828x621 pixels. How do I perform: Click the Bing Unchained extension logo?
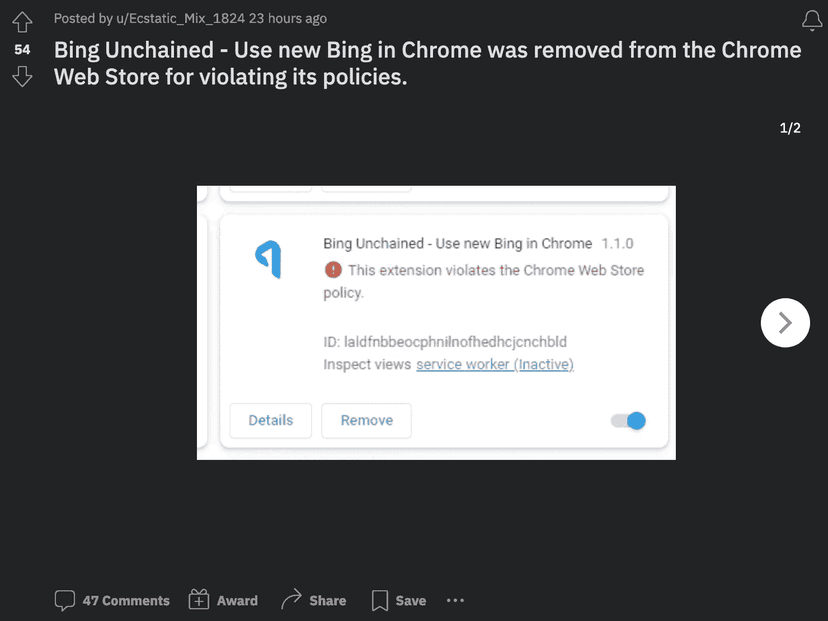(x=269, y=259)
